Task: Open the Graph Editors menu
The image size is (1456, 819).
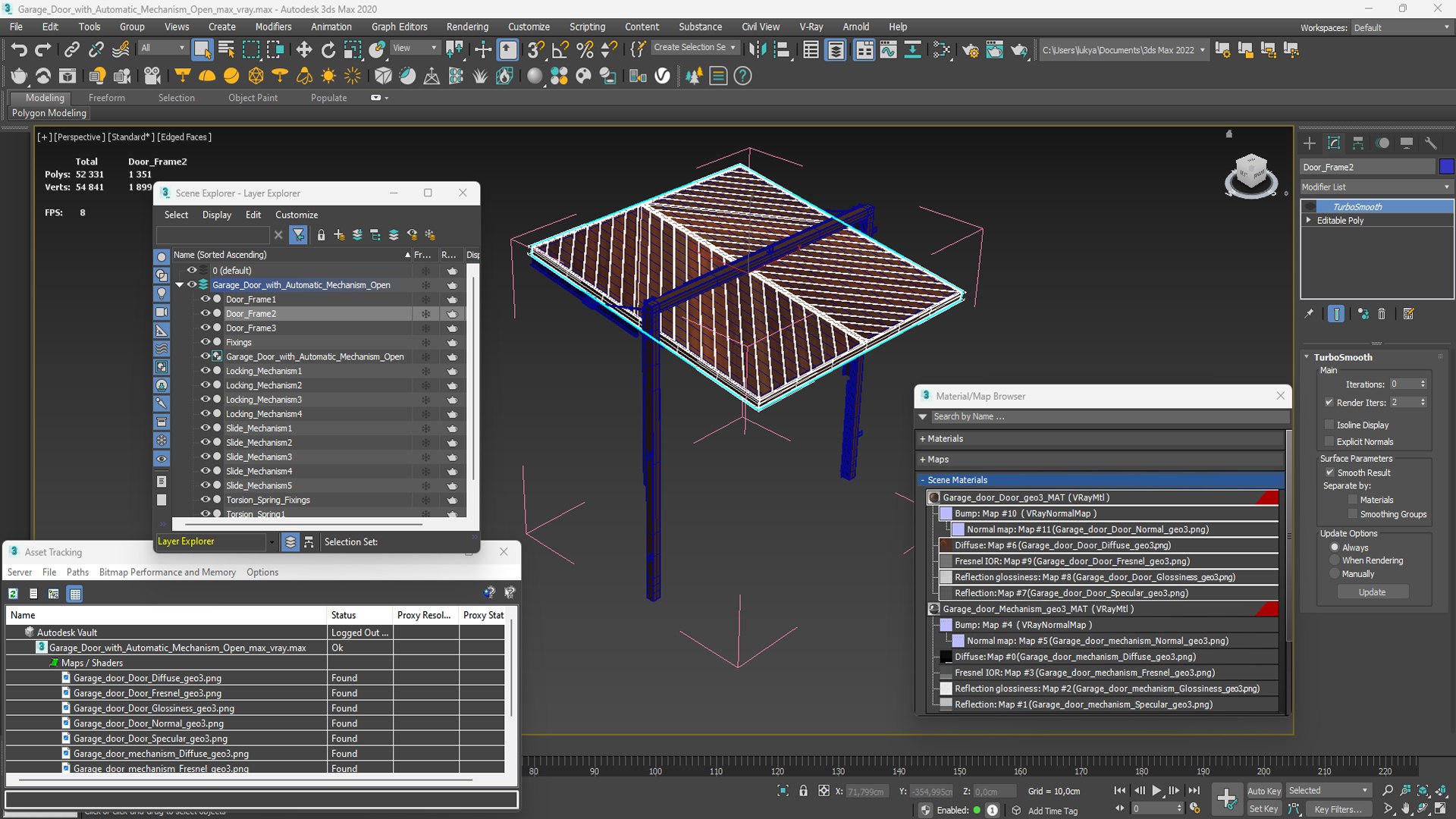Action: pos(400,27)
